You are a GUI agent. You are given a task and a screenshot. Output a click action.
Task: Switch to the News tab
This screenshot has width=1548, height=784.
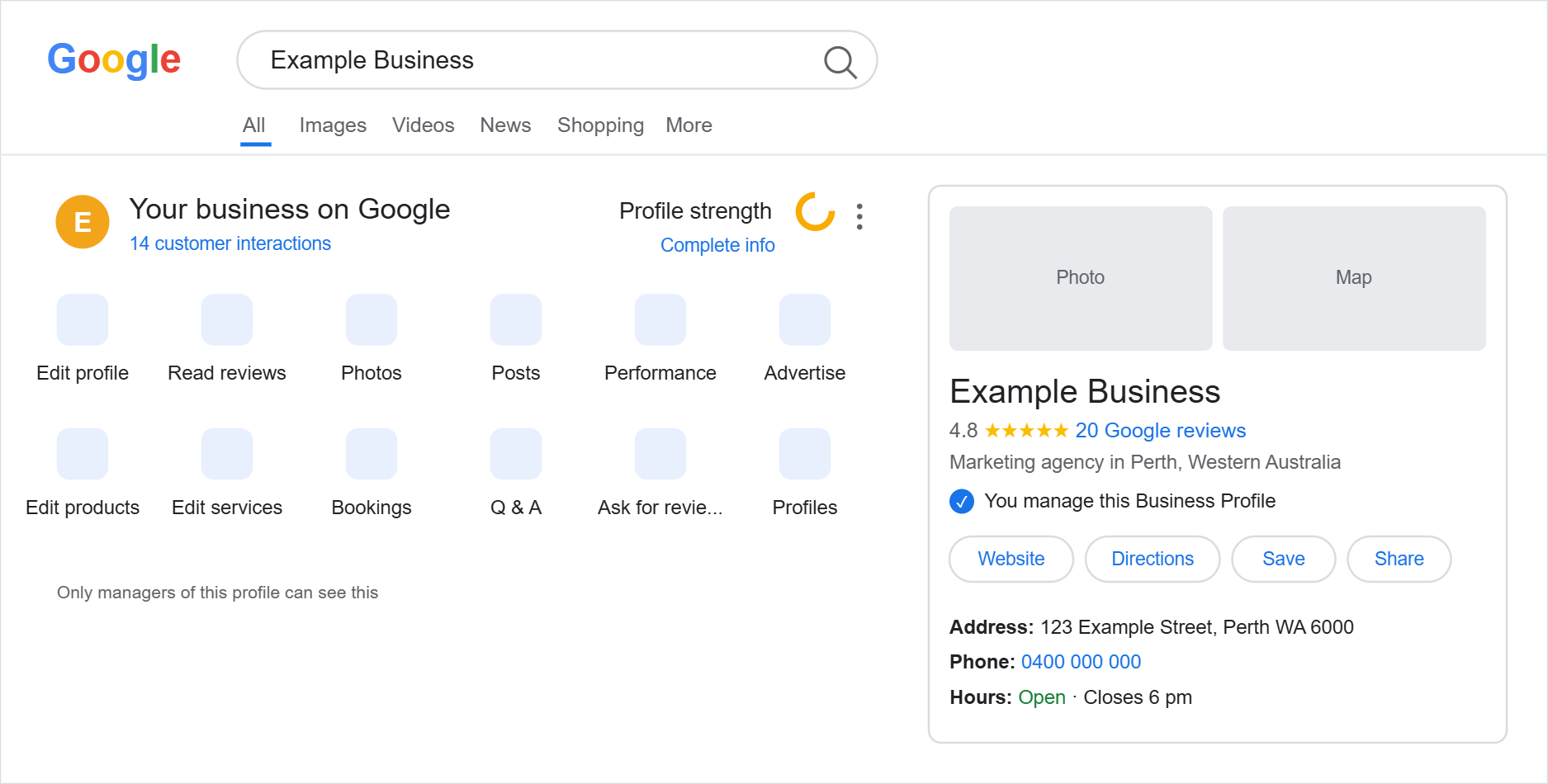(505, 125)
